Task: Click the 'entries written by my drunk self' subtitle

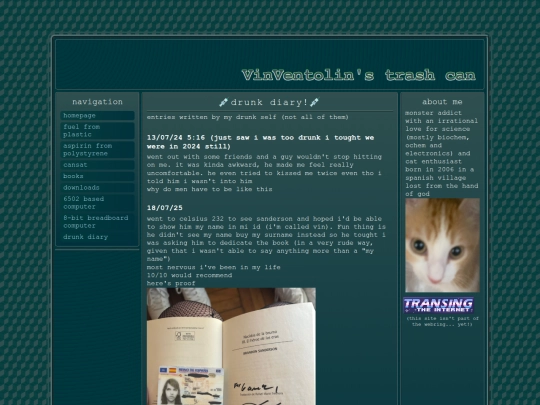Action: coord(248,117)
